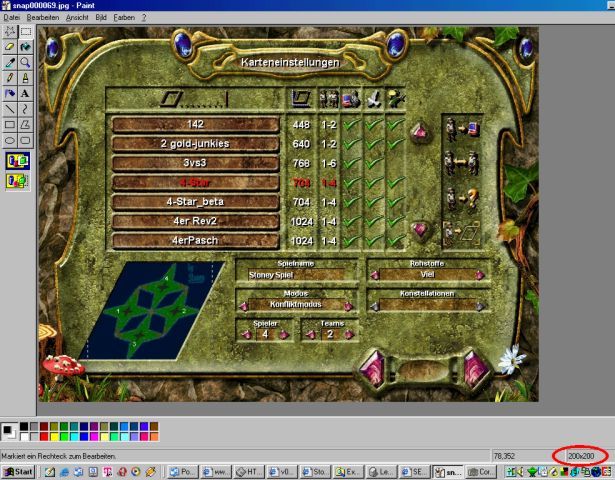
Task: Click the left arrow of Spieler count
Action: pyautogui.click(x=247, y=335)
